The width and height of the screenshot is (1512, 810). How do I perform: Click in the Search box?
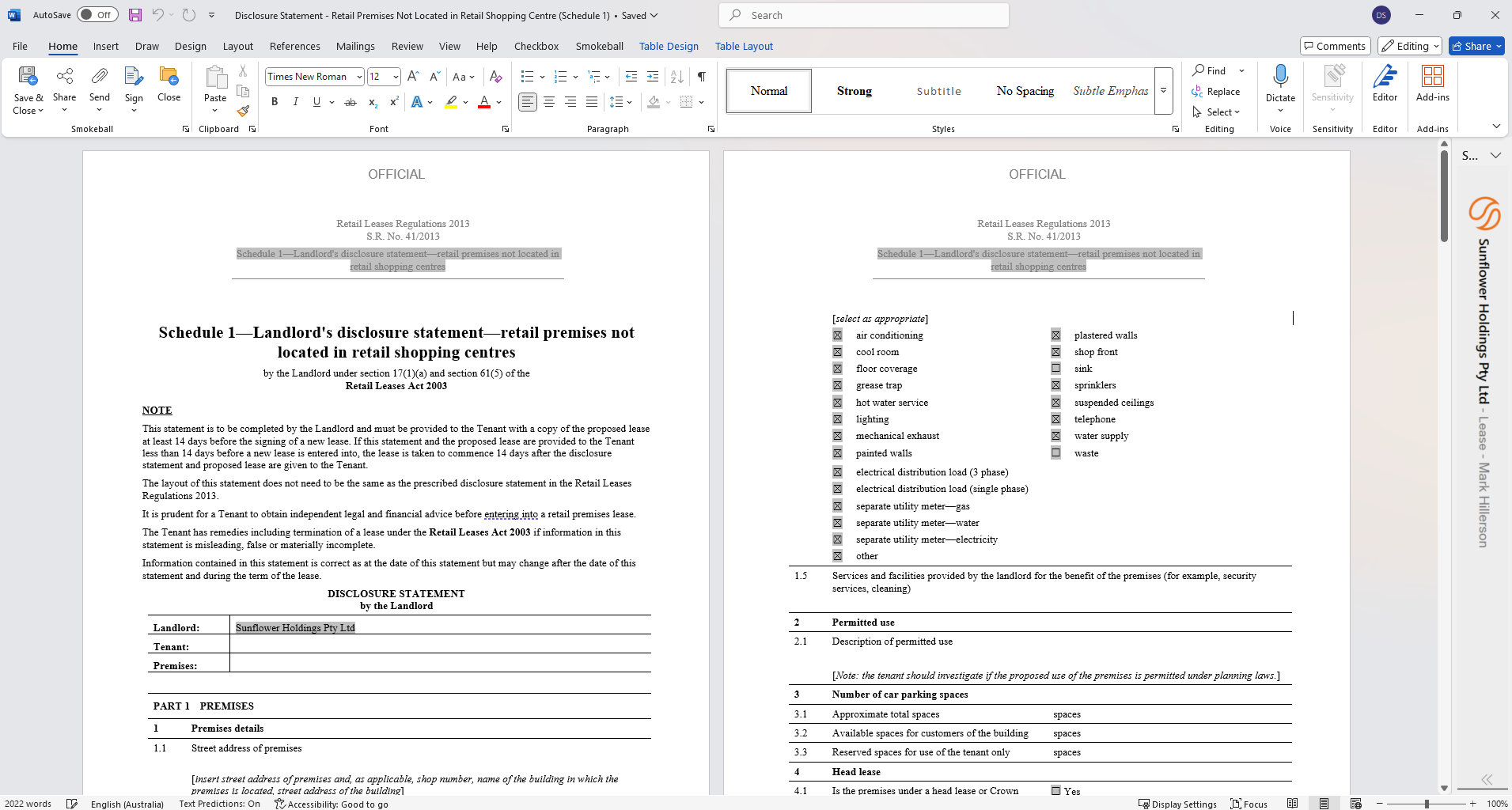tap(864, 15)
